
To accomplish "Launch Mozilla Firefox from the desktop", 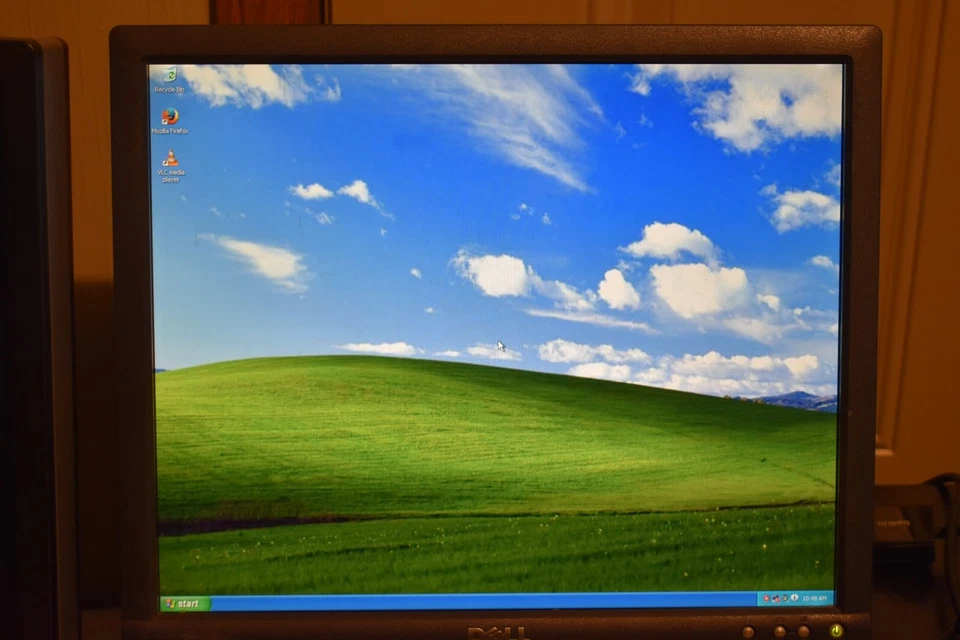I will tap(170, 115).
